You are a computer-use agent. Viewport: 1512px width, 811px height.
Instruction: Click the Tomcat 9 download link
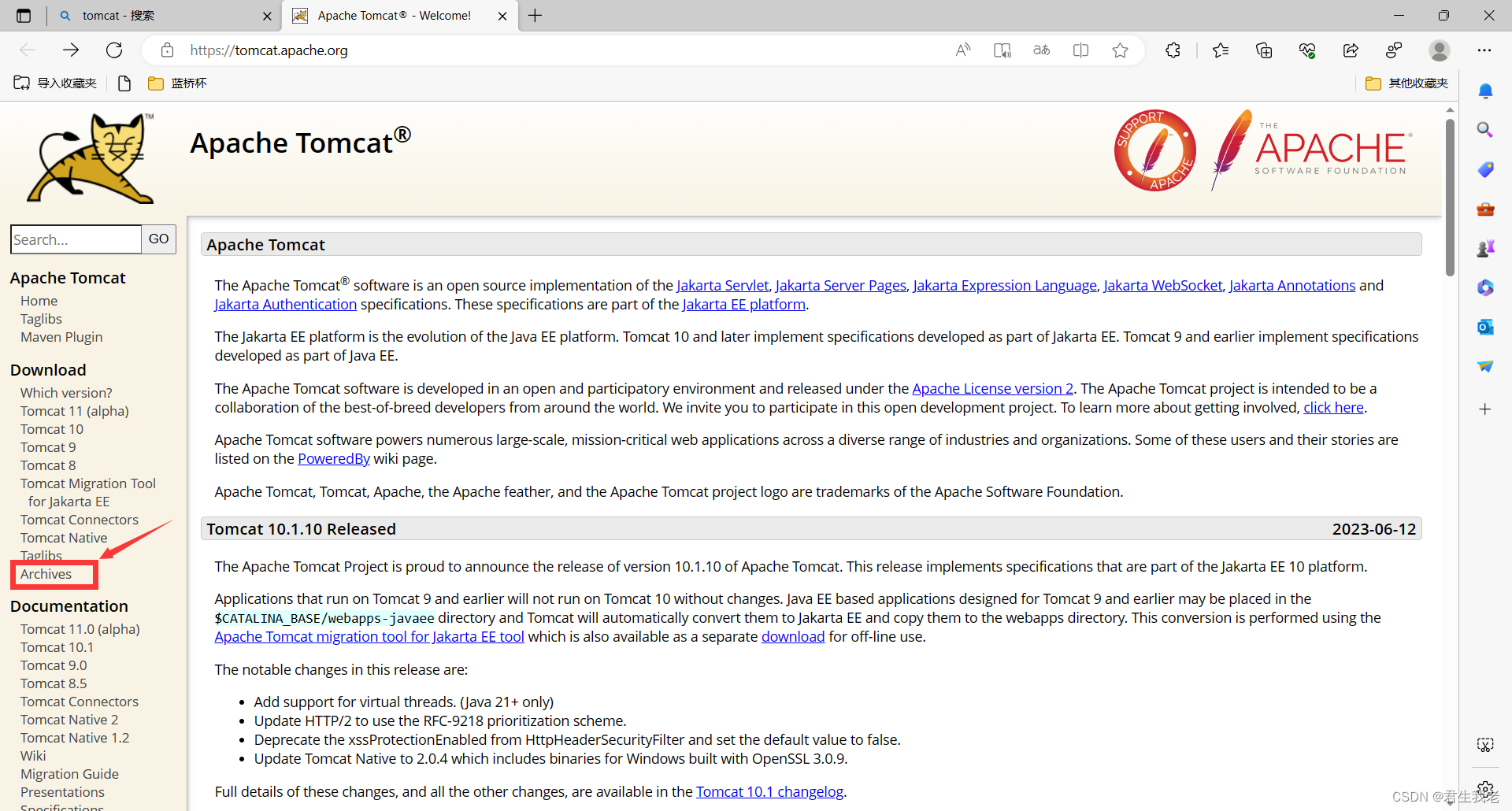point(48,447)
